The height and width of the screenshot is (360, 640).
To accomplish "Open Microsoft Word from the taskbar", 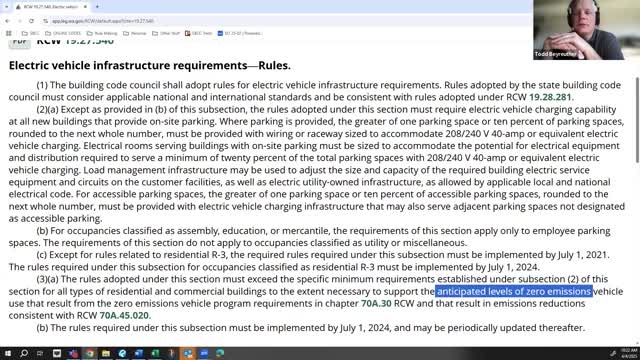I will click(x=138, y=353).
